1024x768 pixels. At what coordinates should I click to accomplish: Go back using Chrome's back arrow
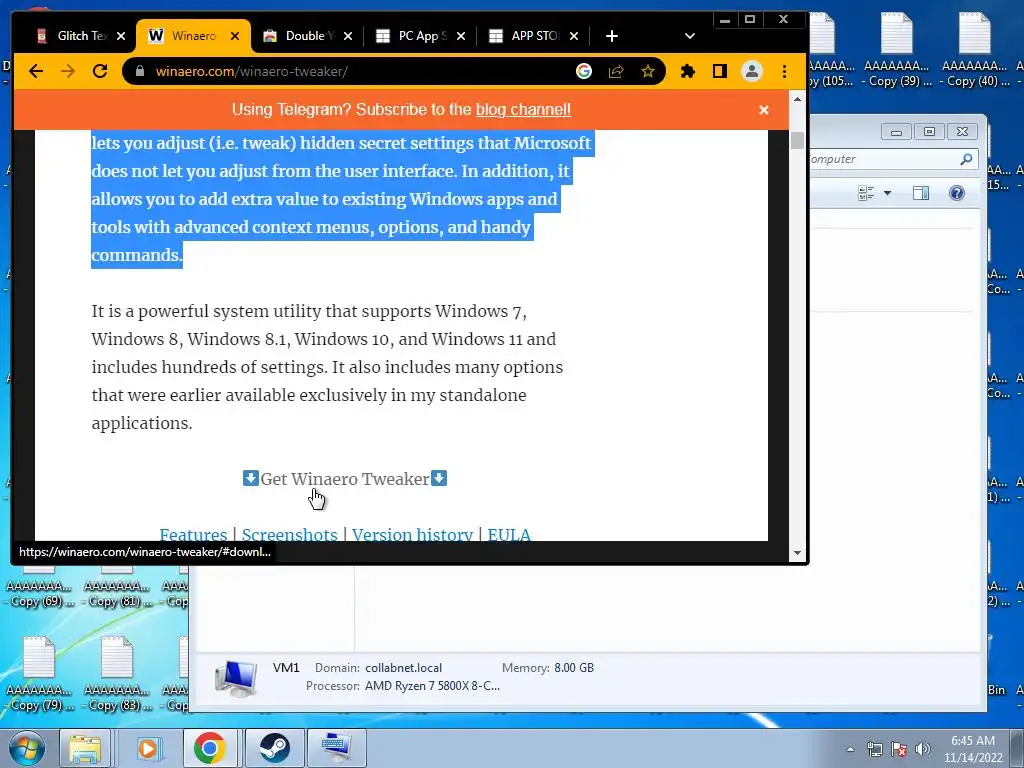point(36,71)
